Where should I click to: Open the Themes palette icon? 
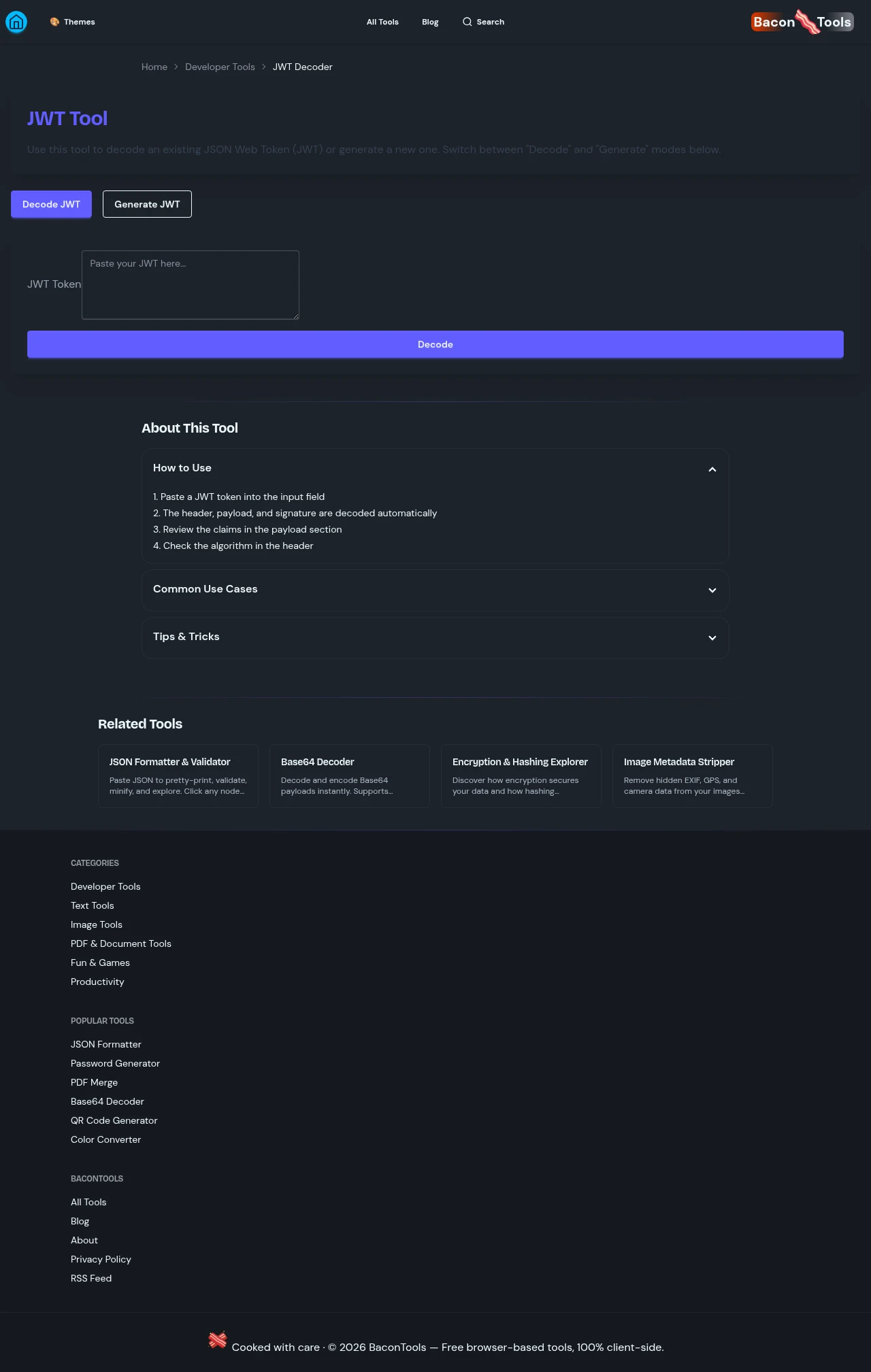[55, 22]
